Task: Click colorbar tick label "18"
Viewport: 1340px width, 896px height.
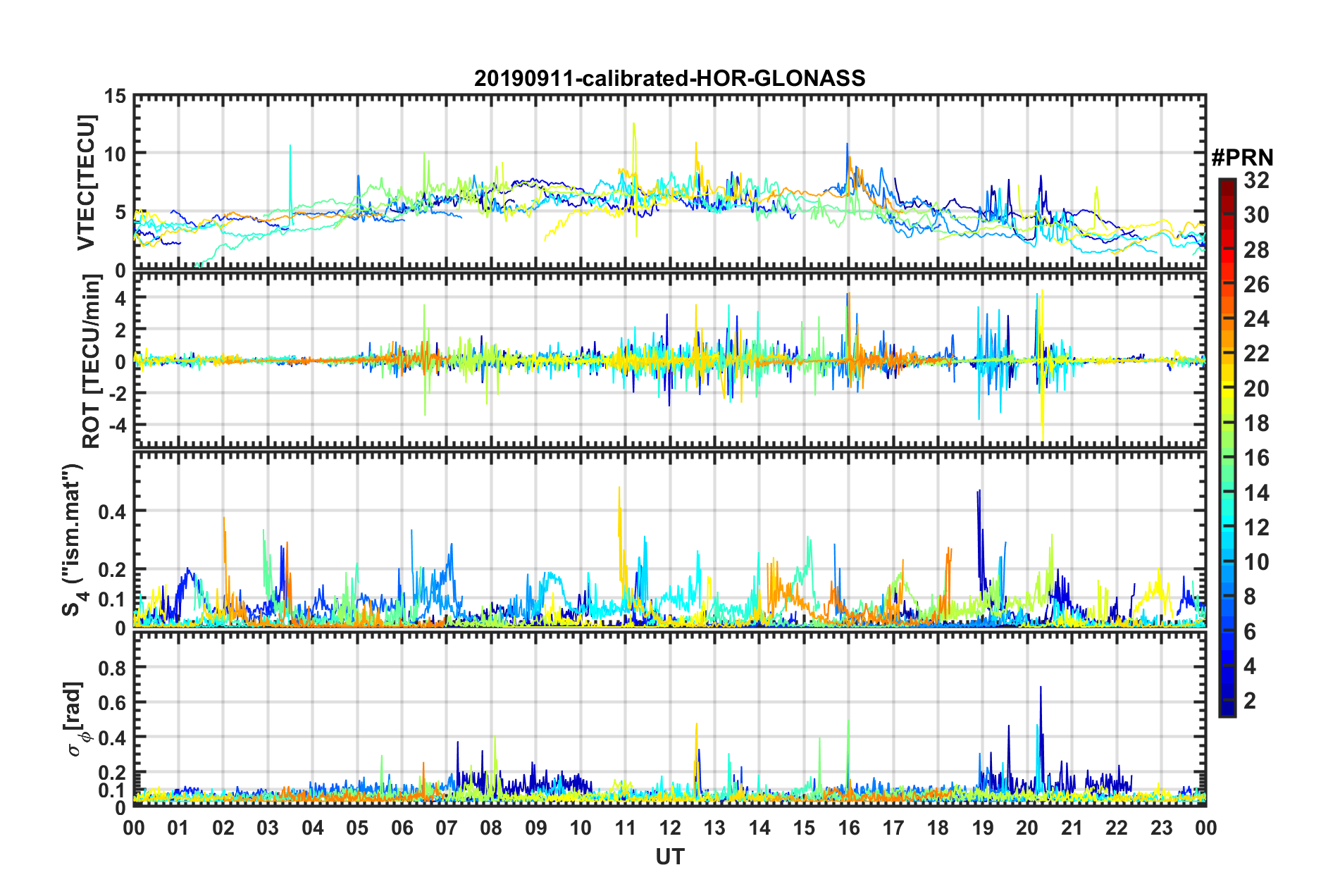Action: coord(1256,423)
